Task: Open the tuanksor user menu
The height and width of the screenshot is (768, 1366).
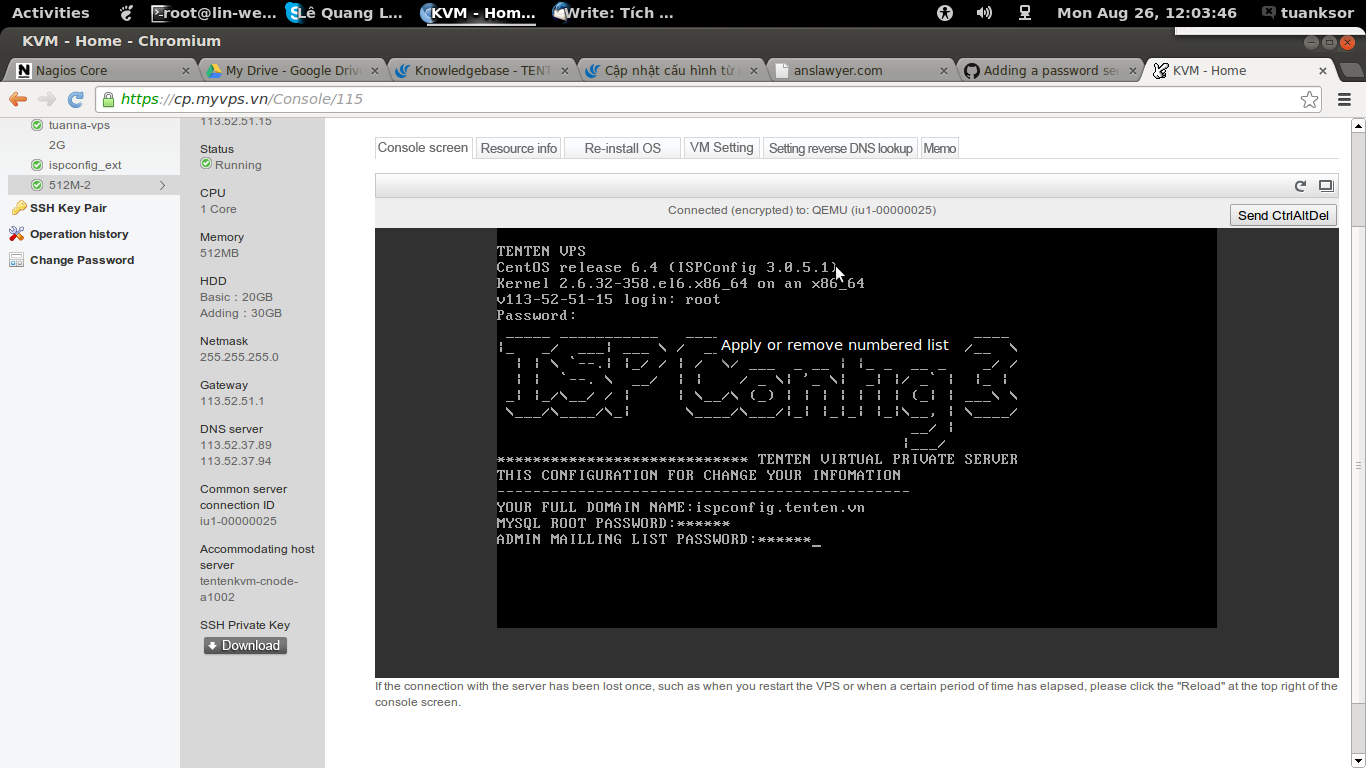Action: pyautogui.click(x=1308, y=13)
